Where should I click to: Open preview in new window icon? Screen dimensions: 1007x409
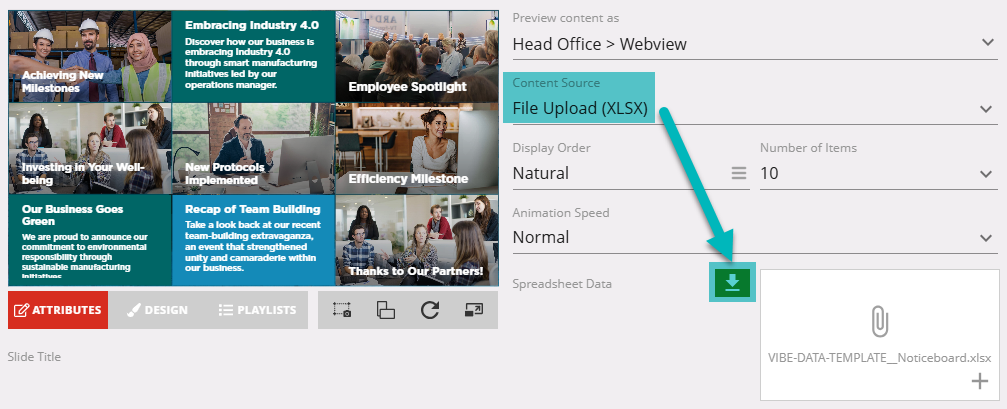473,310
